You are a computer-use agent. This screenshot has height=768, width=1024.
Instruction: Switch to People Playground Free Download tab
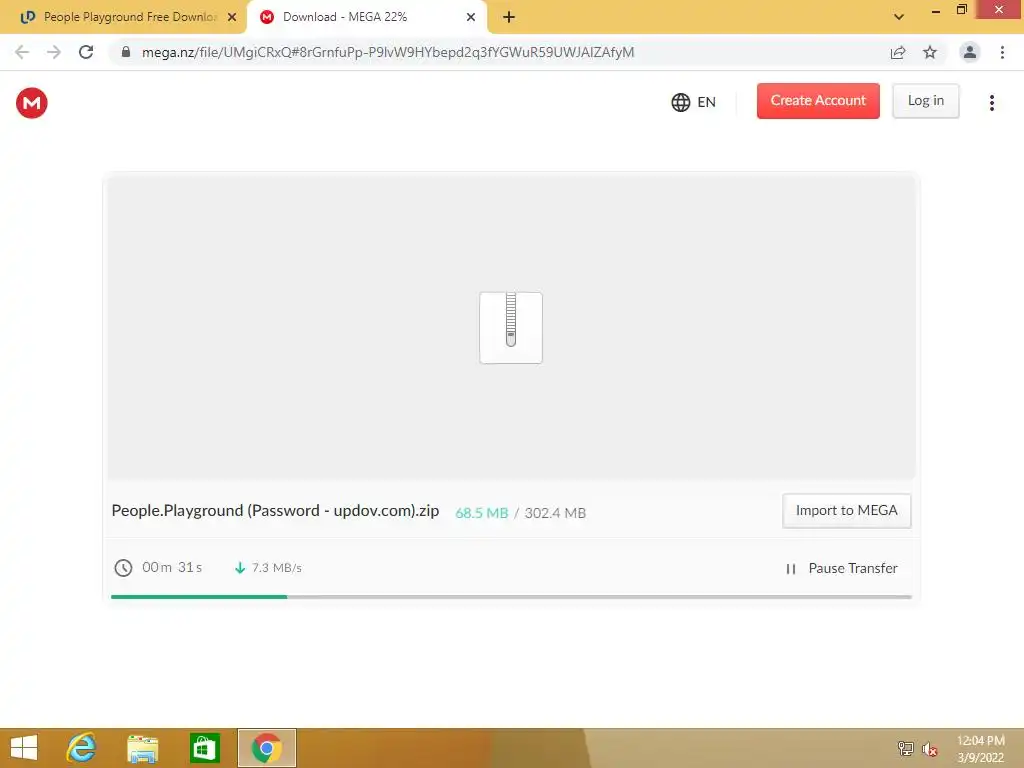click(123, 17)
